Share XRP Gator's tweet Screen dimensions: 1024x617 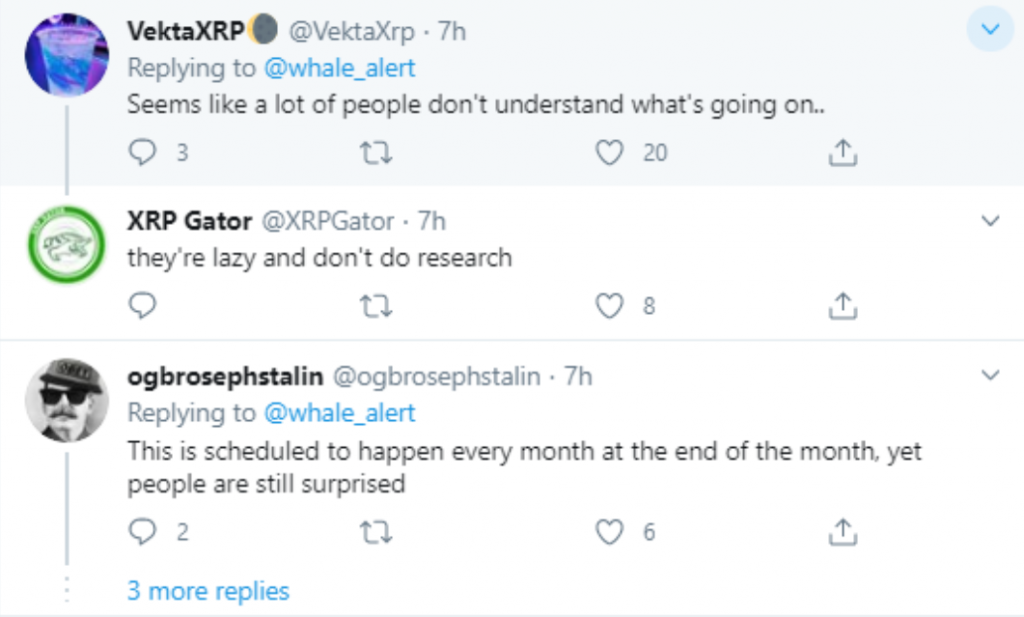point(842,306)
